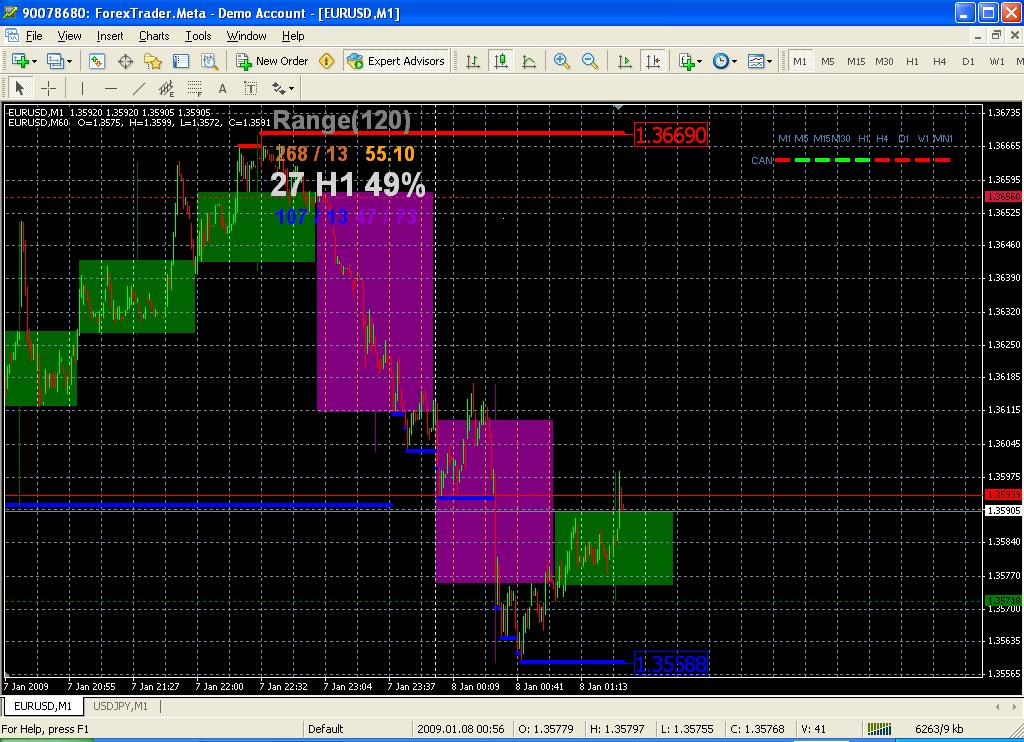Draw a vertical line with toolbar tool
1024x742 pixels.
(82, 88)
